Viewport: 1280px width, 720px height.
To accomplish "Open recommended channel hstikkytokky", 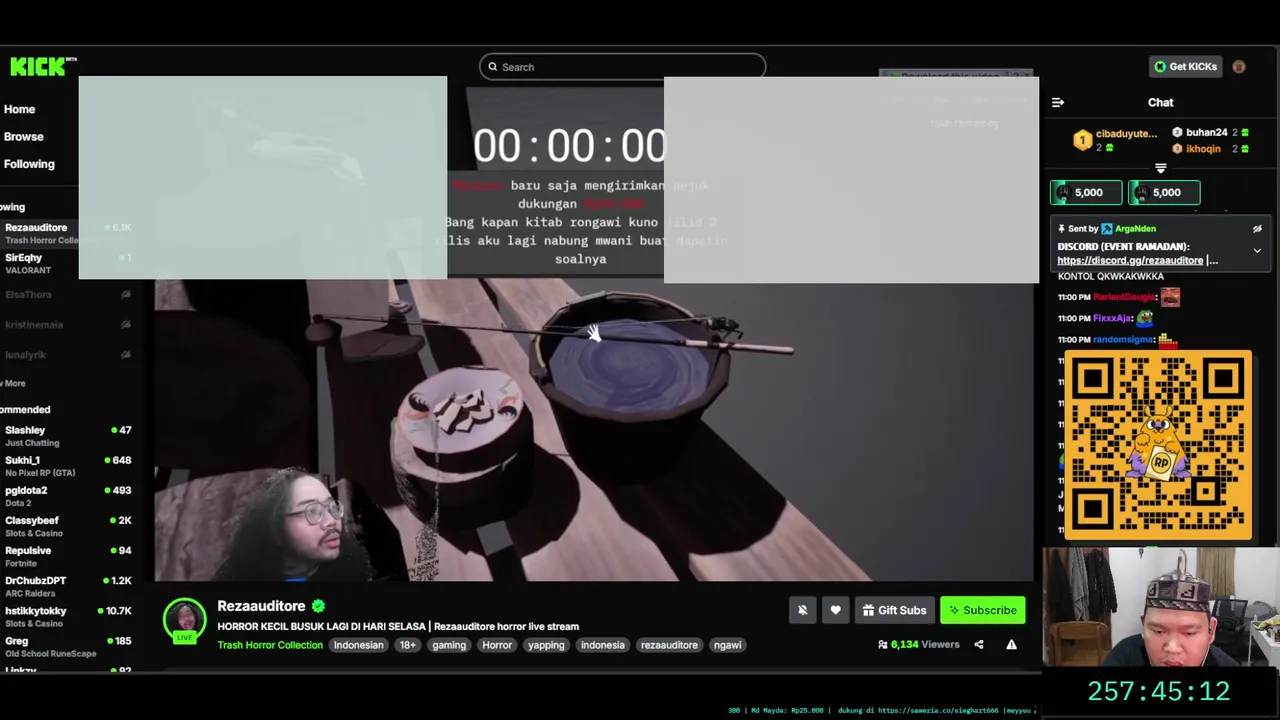I will pyautogui.click(x=68, y=616).
